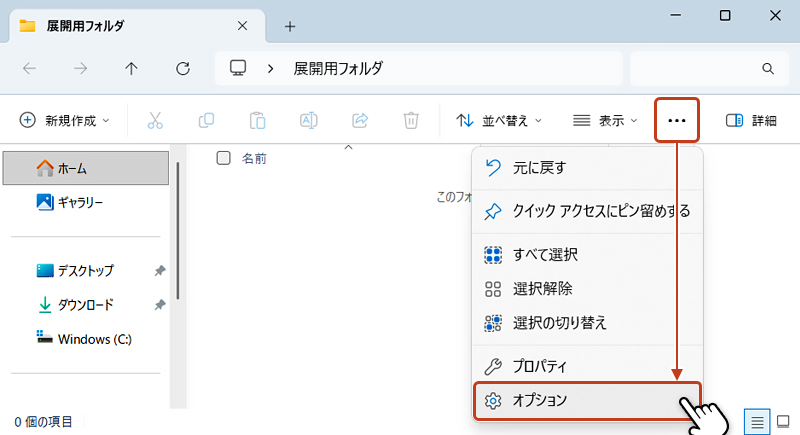
Task: Click the Paste clipboard icon
Action: click(257, 120)
